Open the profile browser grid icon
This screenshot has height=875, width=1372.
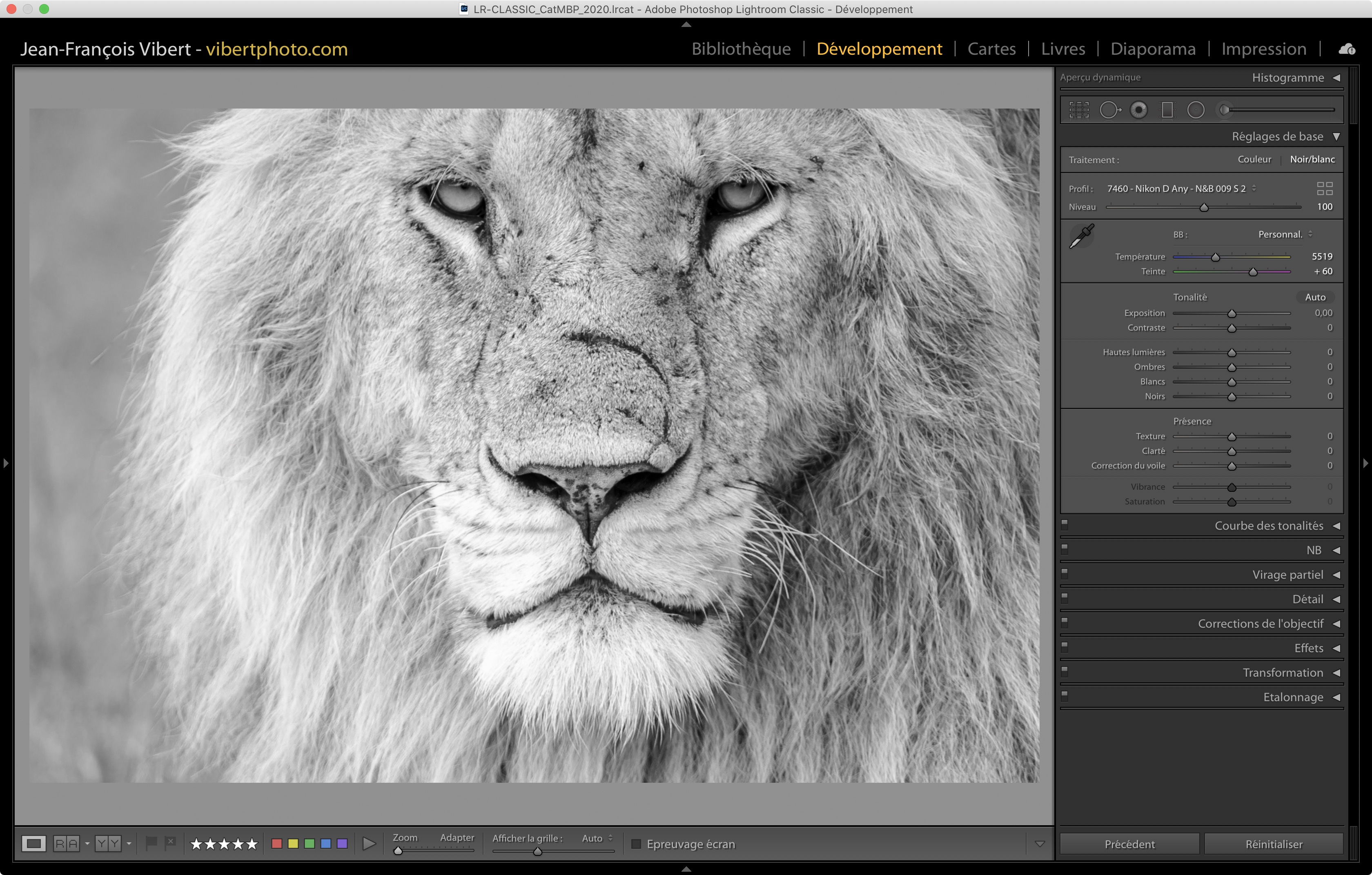point(1325,189)
